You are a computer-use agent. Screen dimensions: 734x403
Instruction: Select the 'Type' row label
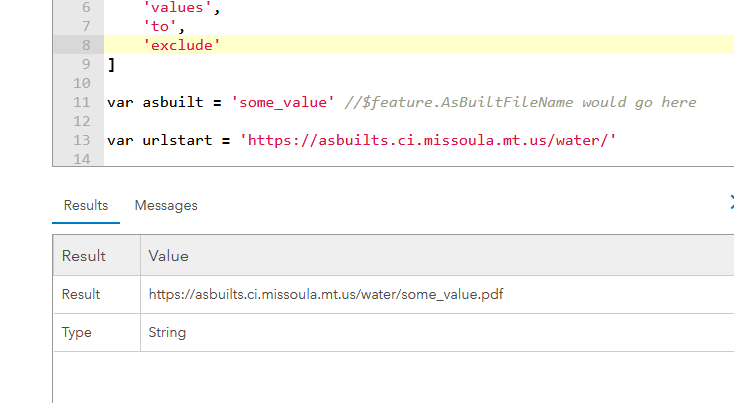pos(76,332)
